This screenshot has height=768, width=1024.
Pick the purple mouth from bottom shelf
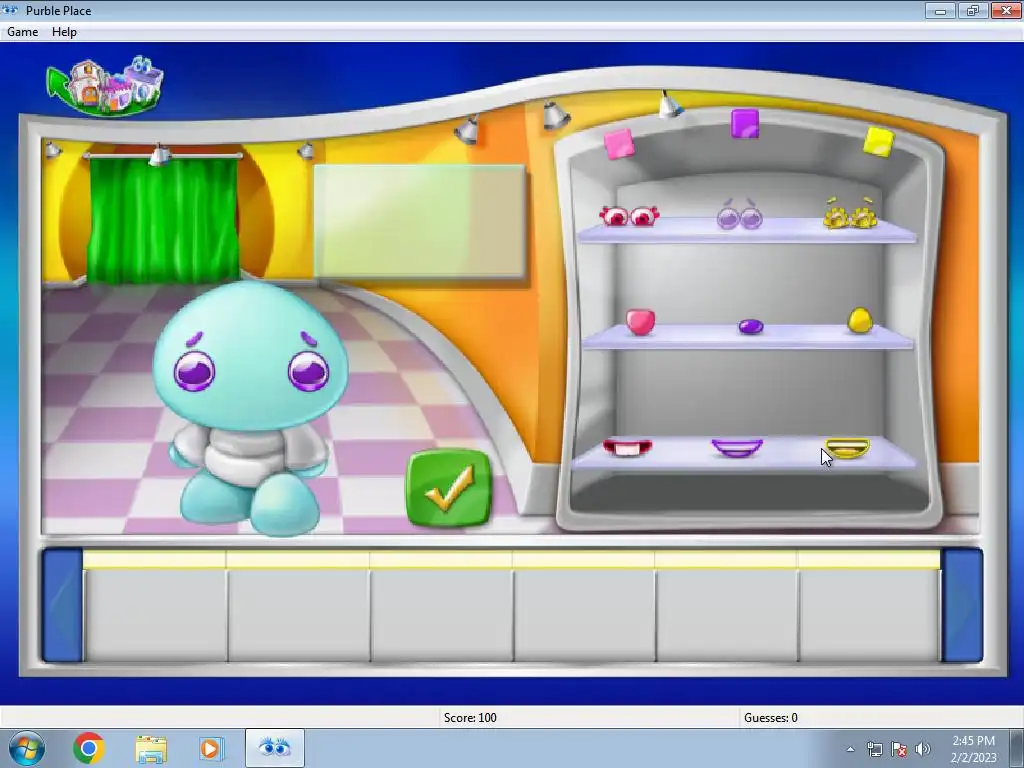[x=737, y=447]
